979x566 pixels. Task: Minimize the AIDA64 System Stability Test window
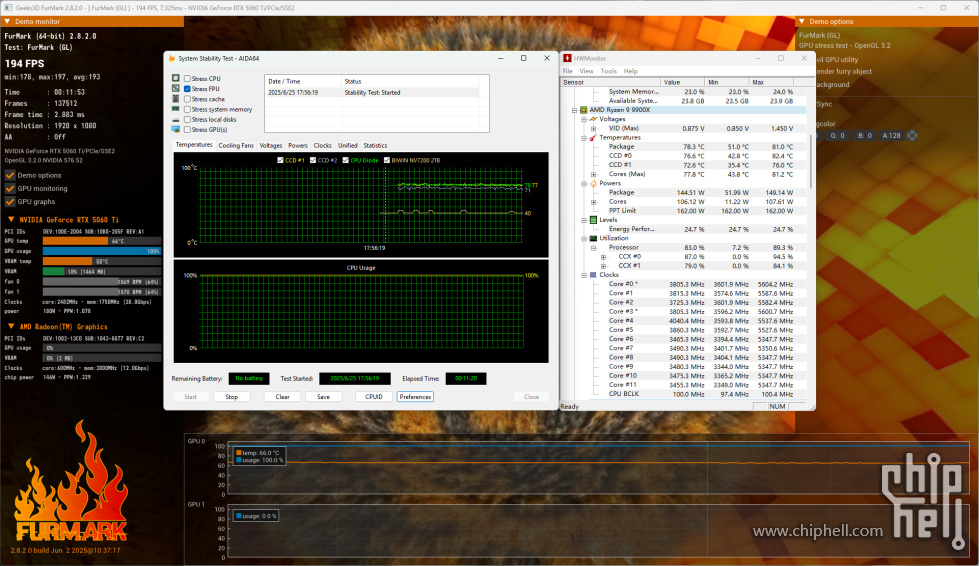pos(501,58)
